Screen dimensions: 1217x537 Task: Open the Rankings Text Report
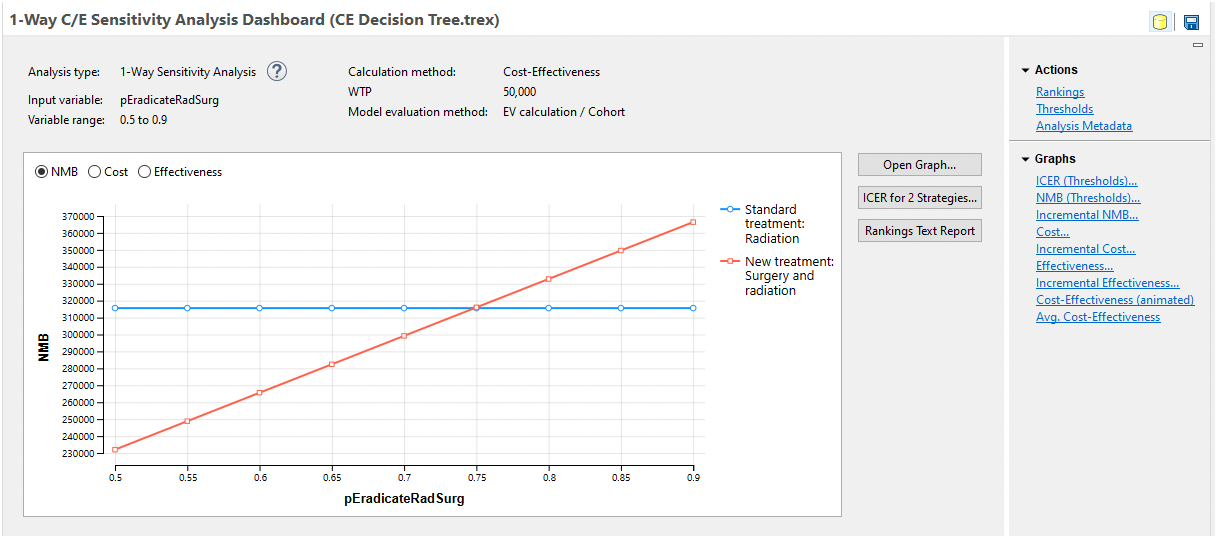(x=920, y=231)
